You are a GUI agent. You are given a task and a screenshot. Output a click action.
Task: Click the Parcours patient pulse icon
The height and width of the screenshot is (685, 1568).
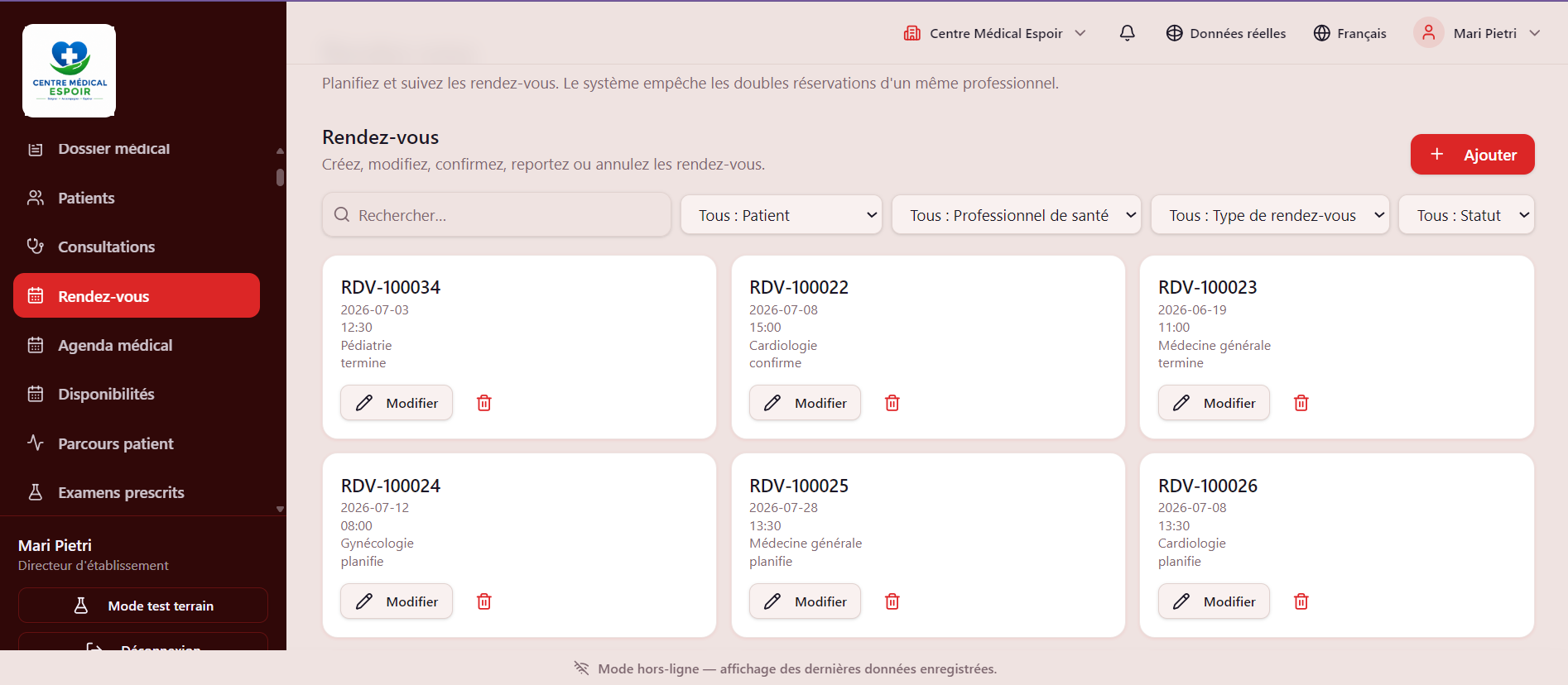coord(36,443)
